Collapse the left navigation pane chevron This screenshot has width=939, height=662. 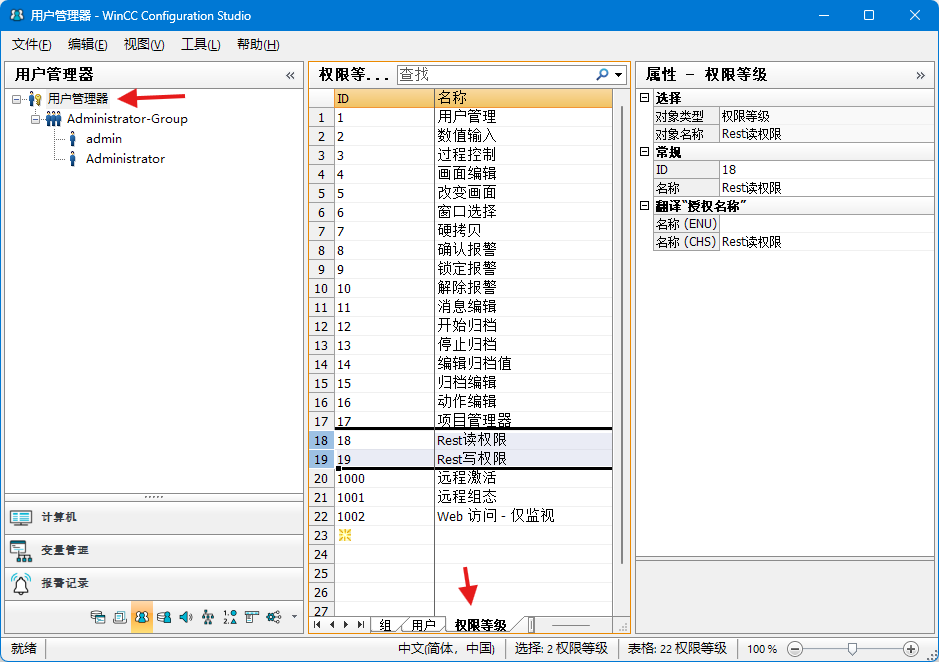point(290,75)
